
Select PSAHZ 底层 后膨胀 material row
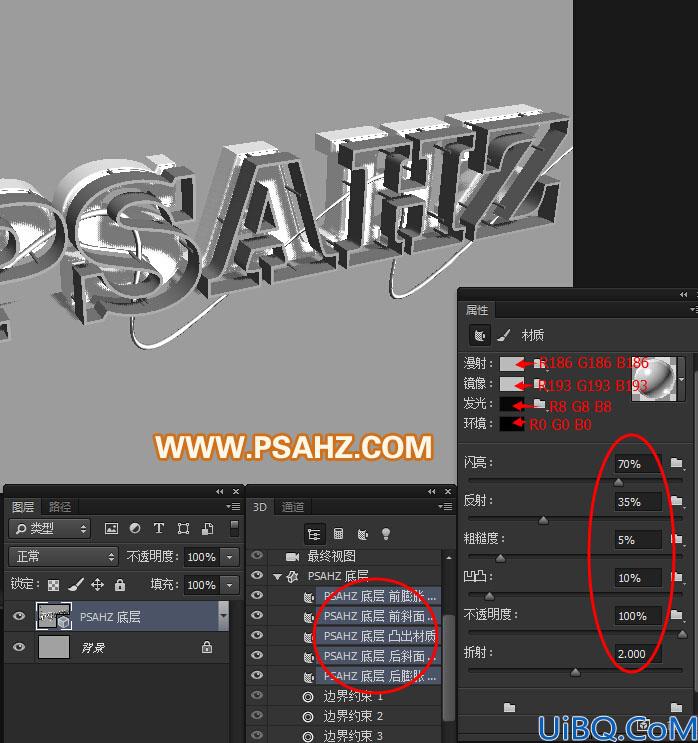coord(379,675)
